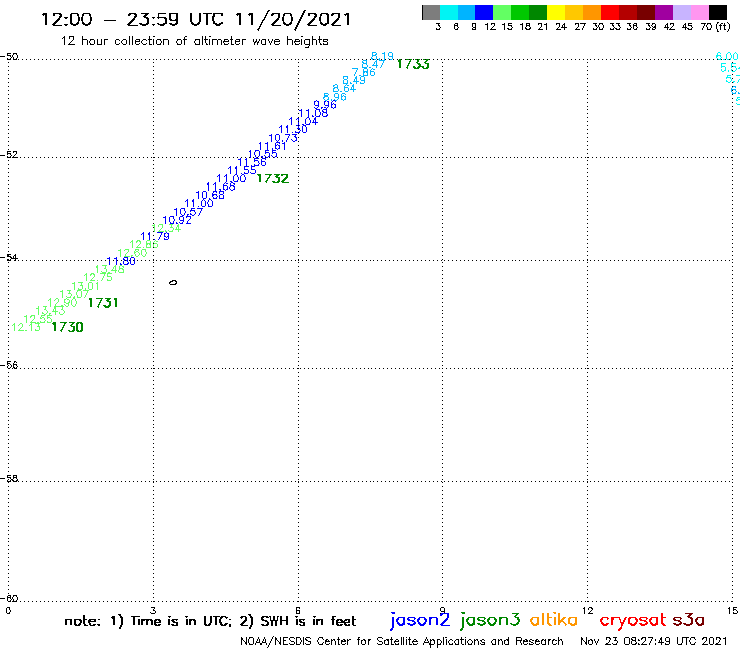
Task: Click the 12 hour collection subtitle
Action: pyautogui.click(x=194, y=41)
